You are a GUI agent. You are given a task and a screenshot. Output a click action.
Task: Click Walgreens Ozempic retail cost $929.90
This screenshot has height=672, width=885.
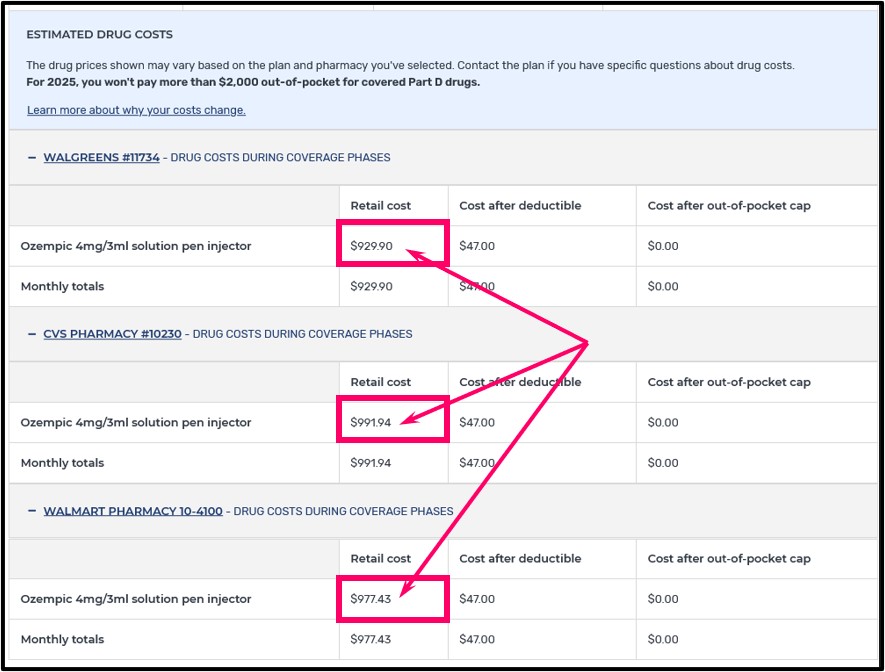point(371,246)
